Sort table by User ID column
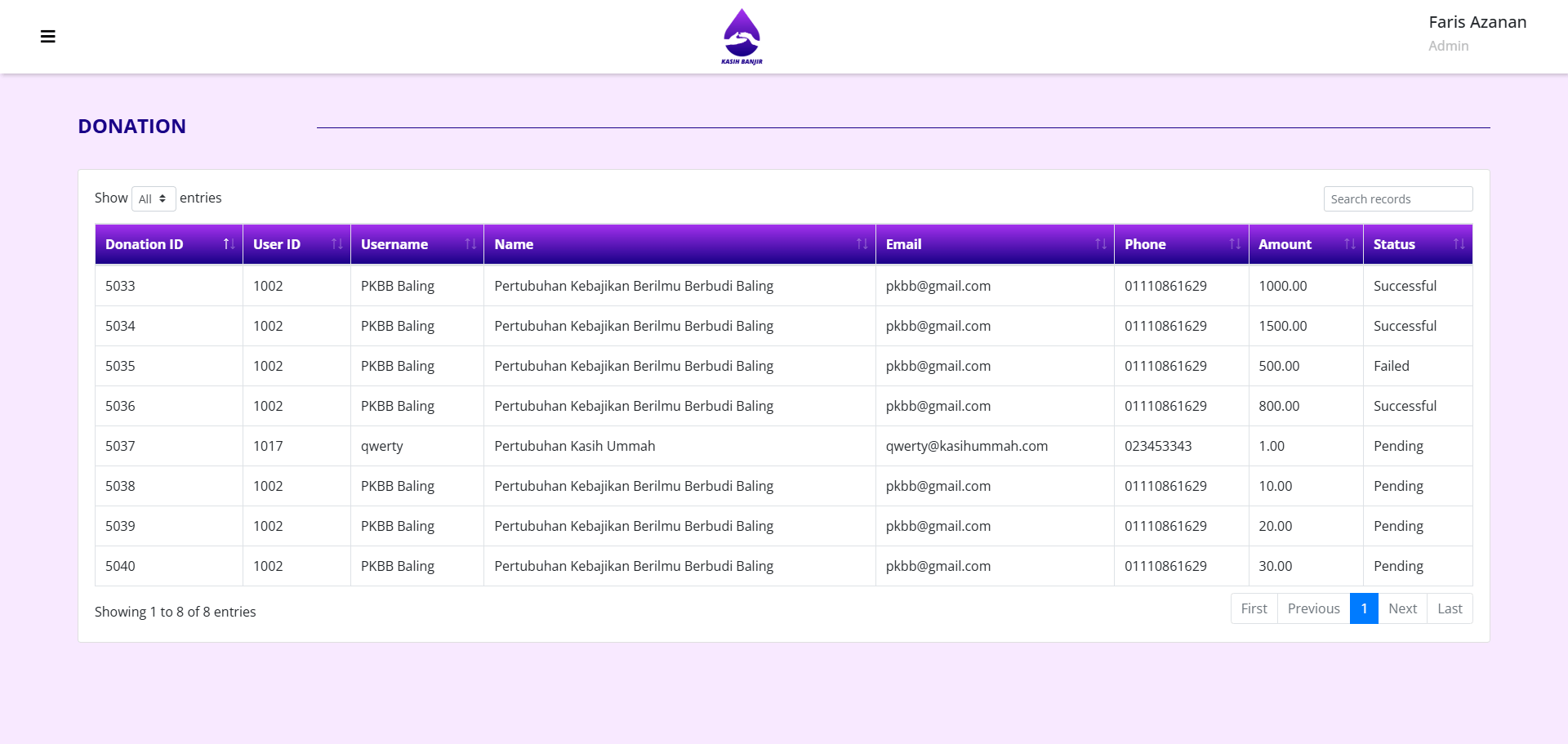 click(296, 244)
